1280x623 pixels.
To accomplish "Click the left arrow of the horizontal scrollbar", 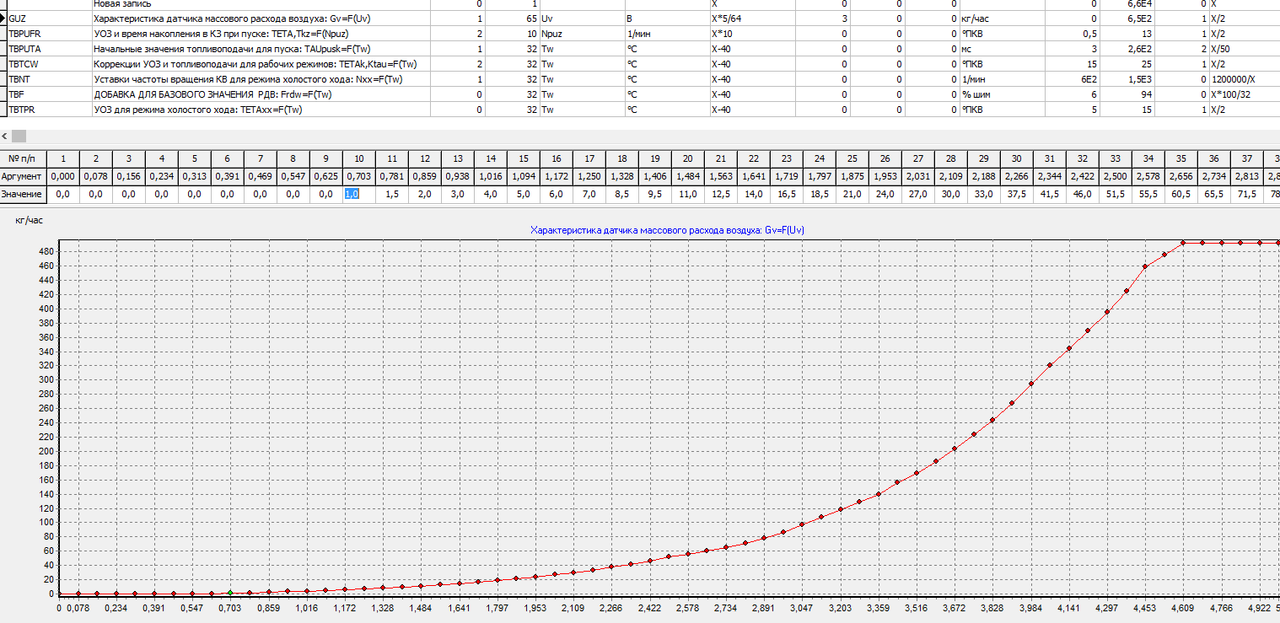I will pos(4,136).
